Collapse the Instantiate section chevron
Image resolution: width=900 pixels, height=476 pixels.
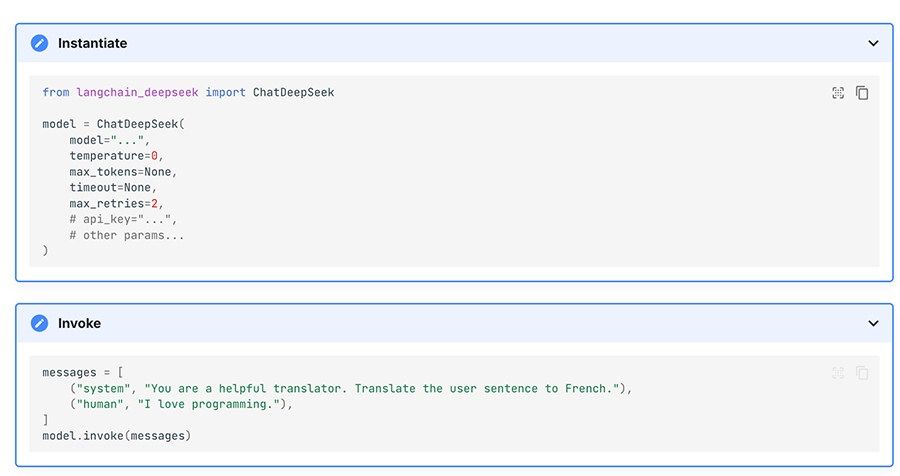click(x=873, y=43)
